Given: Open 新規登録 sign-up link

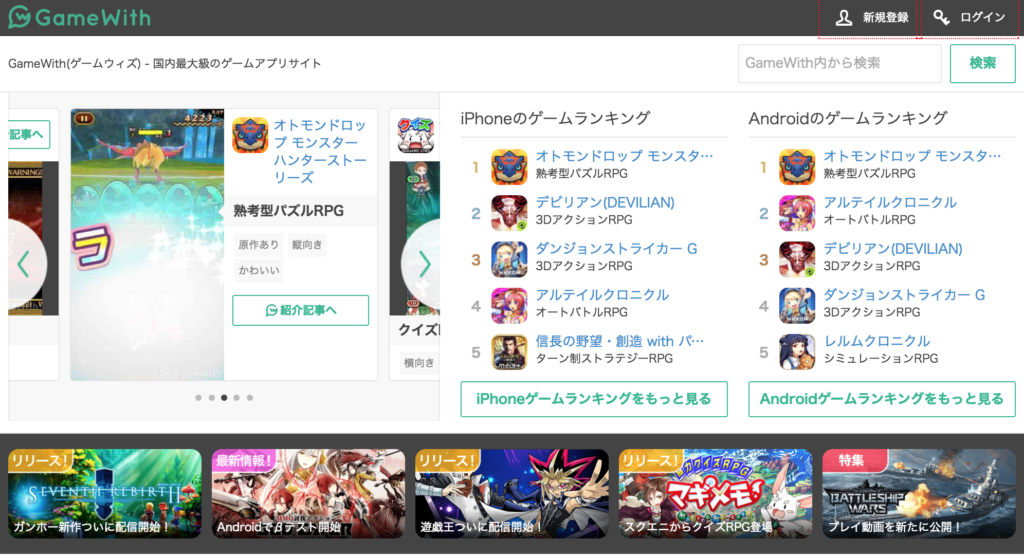Looking at the screenshot, I should click(870, 18).
